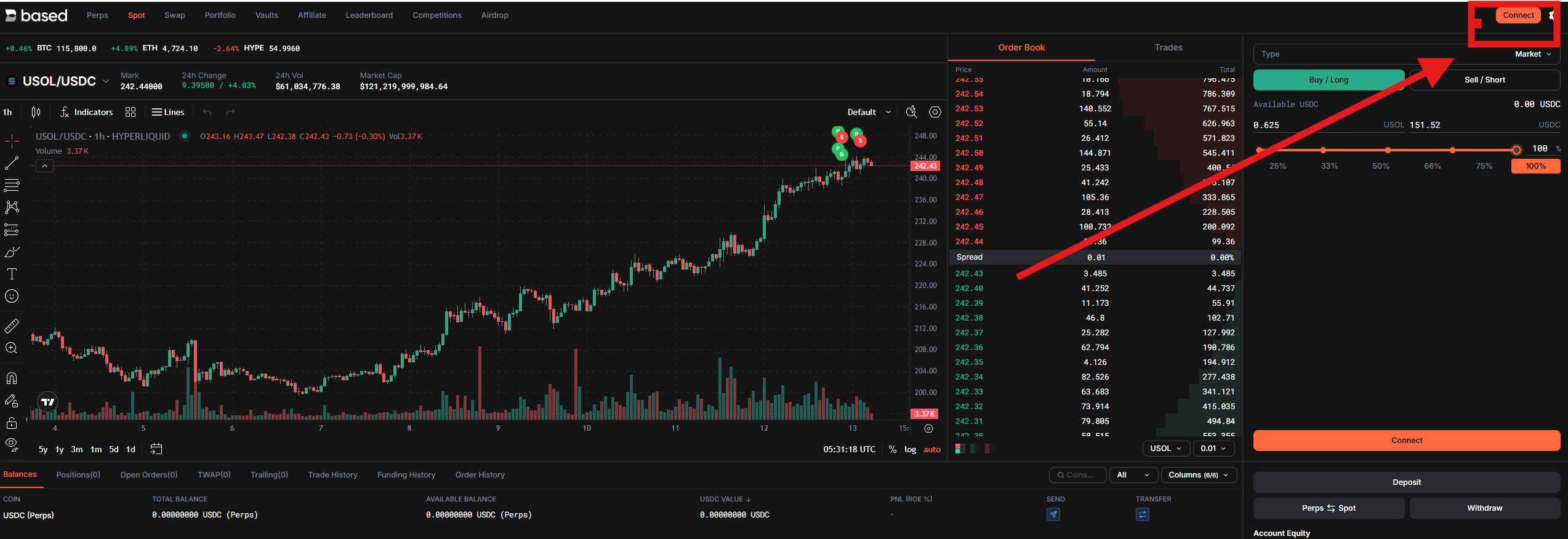This screenshot has height=539, width=1568.
Task: Open the Fibonacci retracement tool group
Action: [x=12, y=185]
